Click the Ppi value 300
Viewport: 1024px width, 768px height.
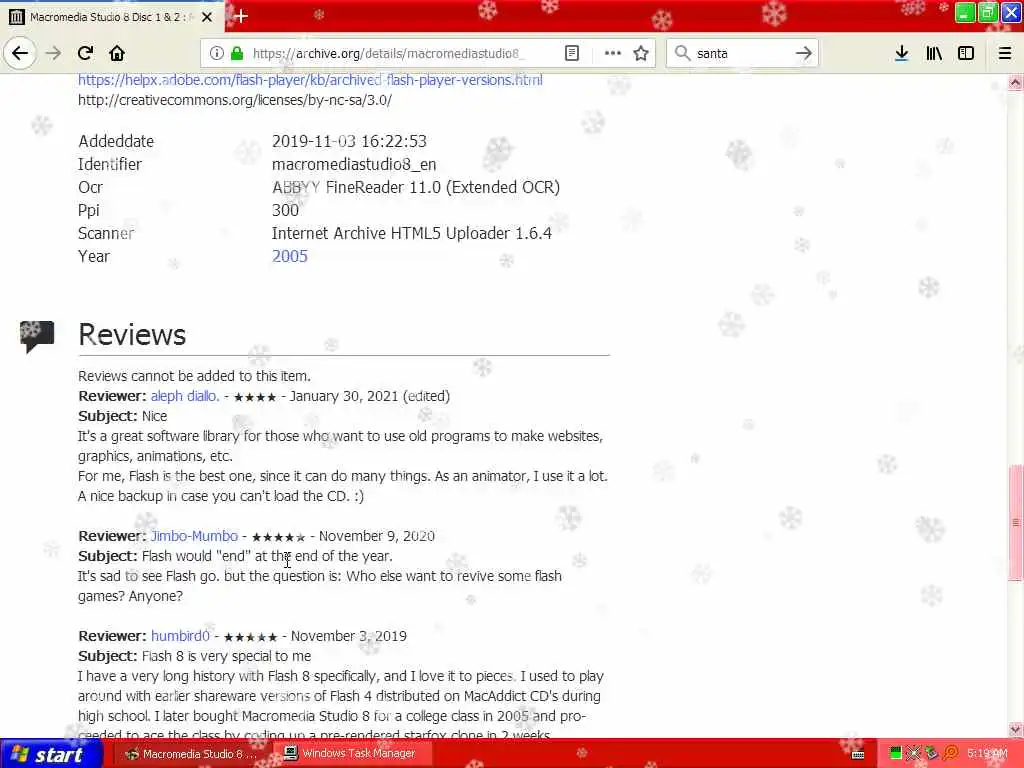pos(285,210)
